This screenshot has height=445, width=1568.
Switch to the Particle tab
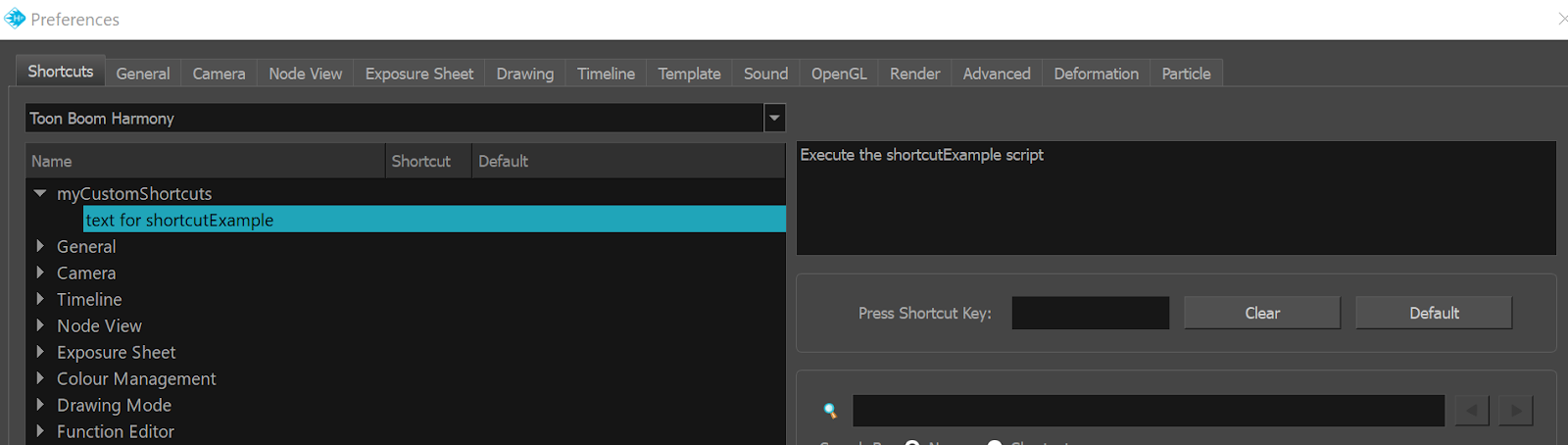pos(1186,74)
